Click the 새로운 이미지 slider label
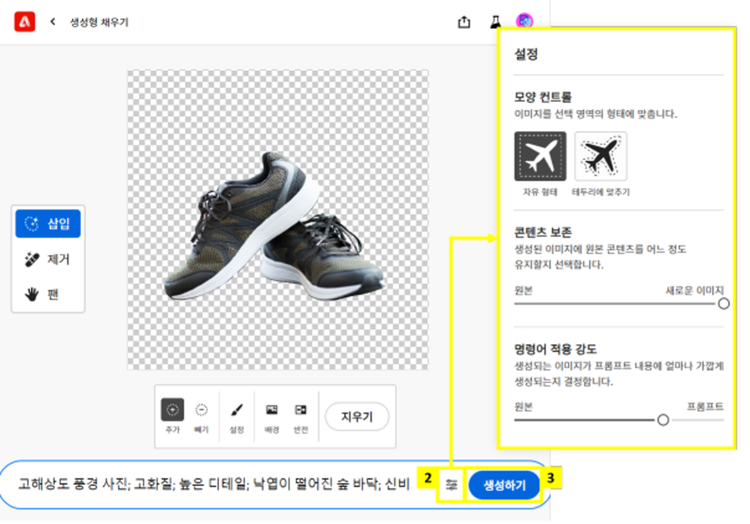Screen dimensions: 750x524 695,290
